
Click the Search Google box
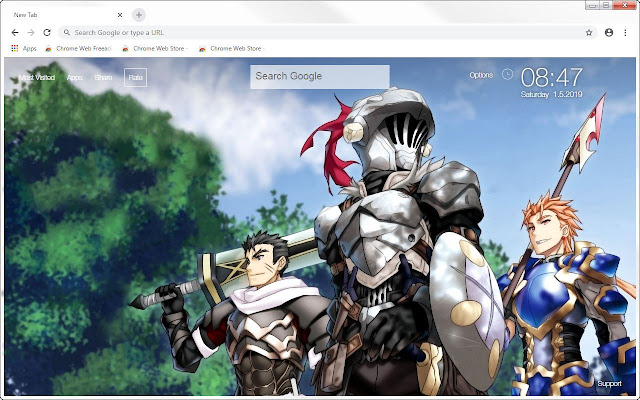tap(320, 76)
